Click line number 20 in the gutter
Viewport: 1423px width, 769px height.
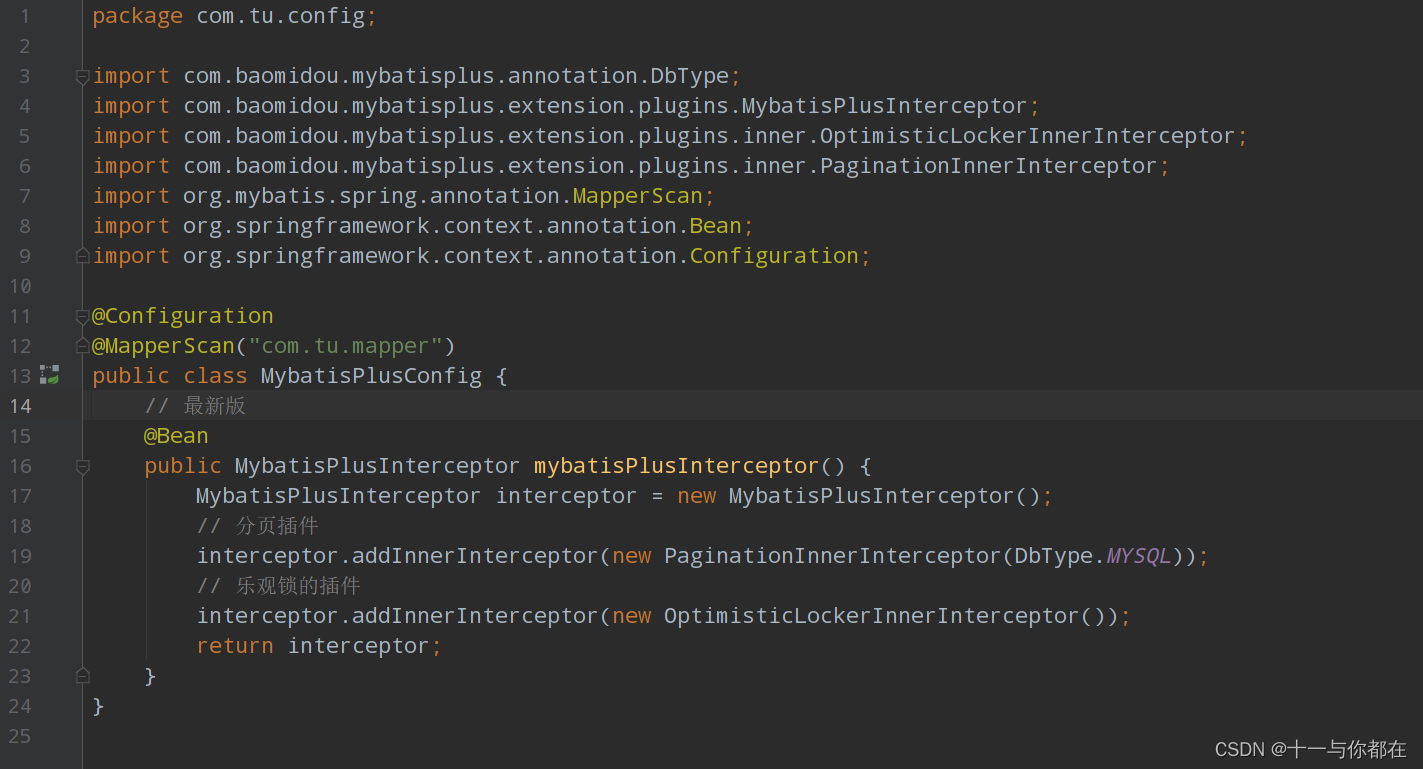coord(20,586)
